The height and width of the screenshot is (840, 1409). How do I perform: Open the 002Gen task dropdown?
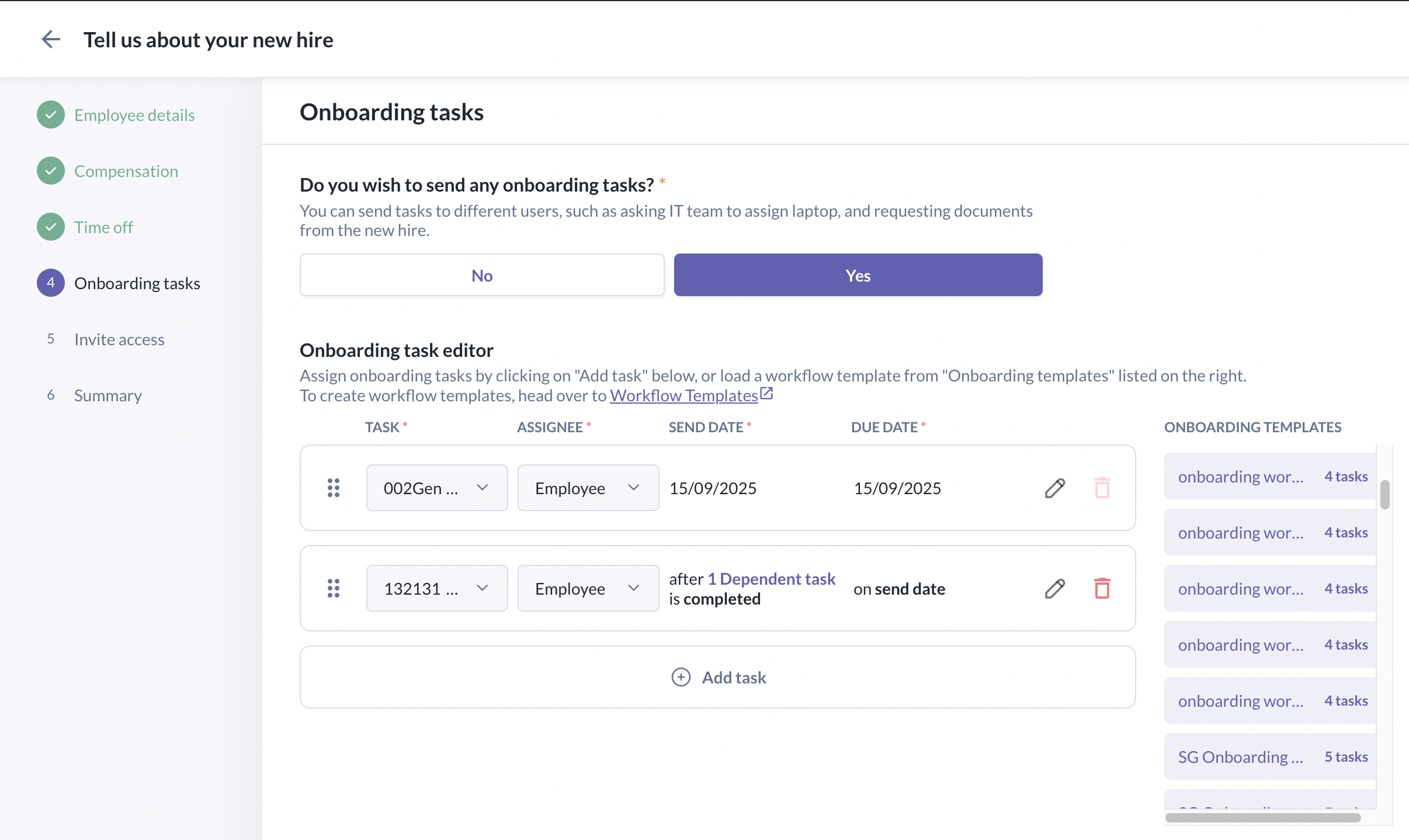pyautogui.click(x=436, y=488)
